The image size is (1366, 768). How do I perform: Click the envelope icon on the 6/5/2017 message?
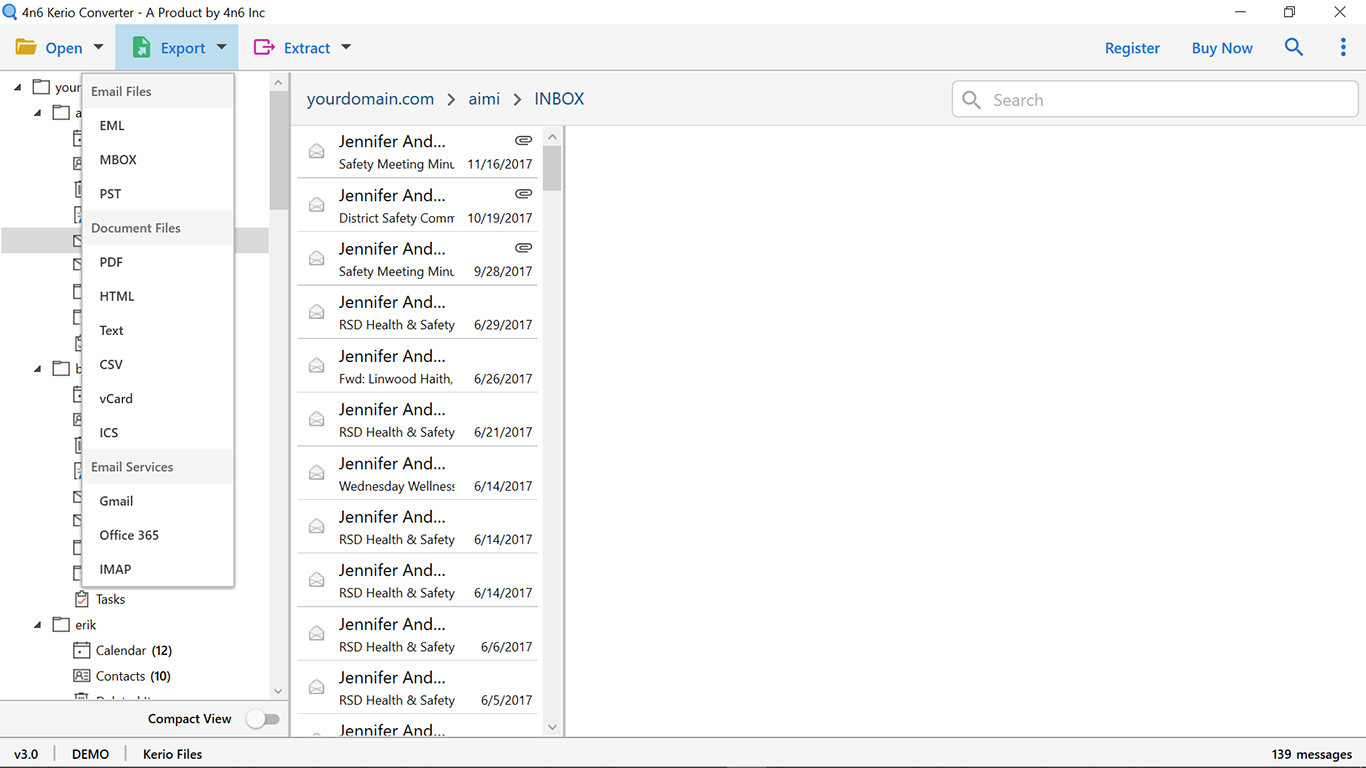pyautogui.click(x=316, y=687)
